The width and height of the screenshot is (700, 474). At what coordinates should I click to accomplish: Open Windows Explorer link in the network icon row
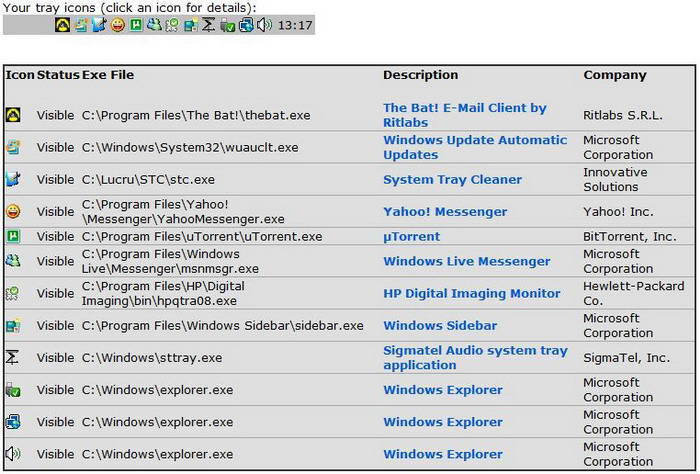443,422
